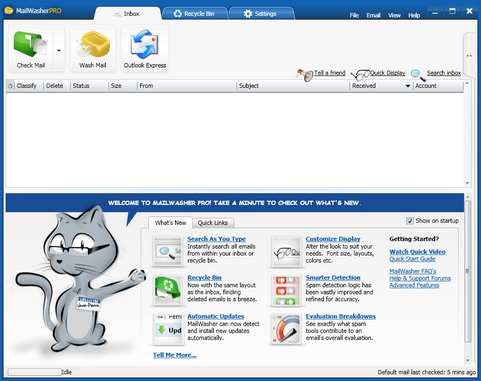
Task: Open the Advanced Features link
Action: coord(414,285)
